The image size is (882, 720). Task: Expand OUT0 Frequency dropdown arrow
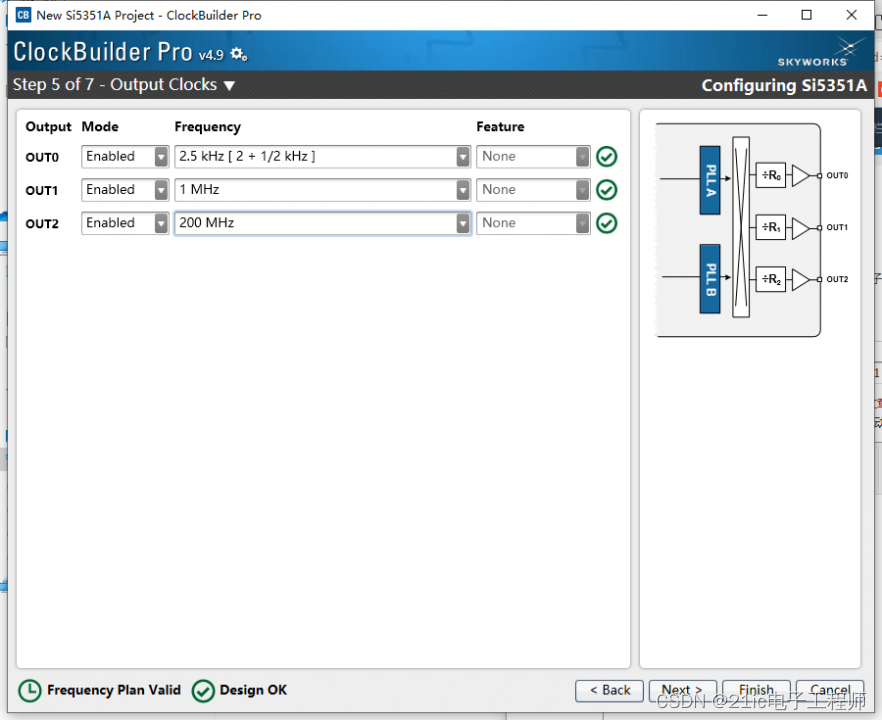[463, 157]
